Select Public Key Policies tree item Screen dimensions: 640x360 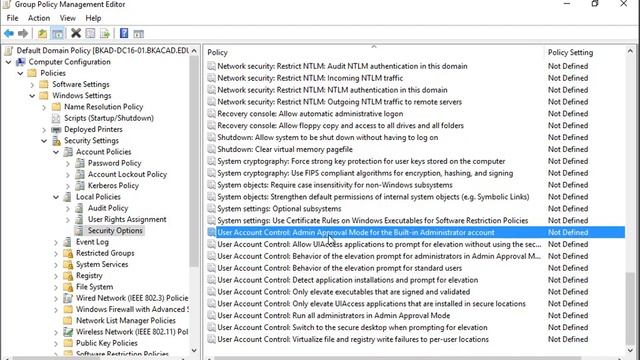pos(107,343)
